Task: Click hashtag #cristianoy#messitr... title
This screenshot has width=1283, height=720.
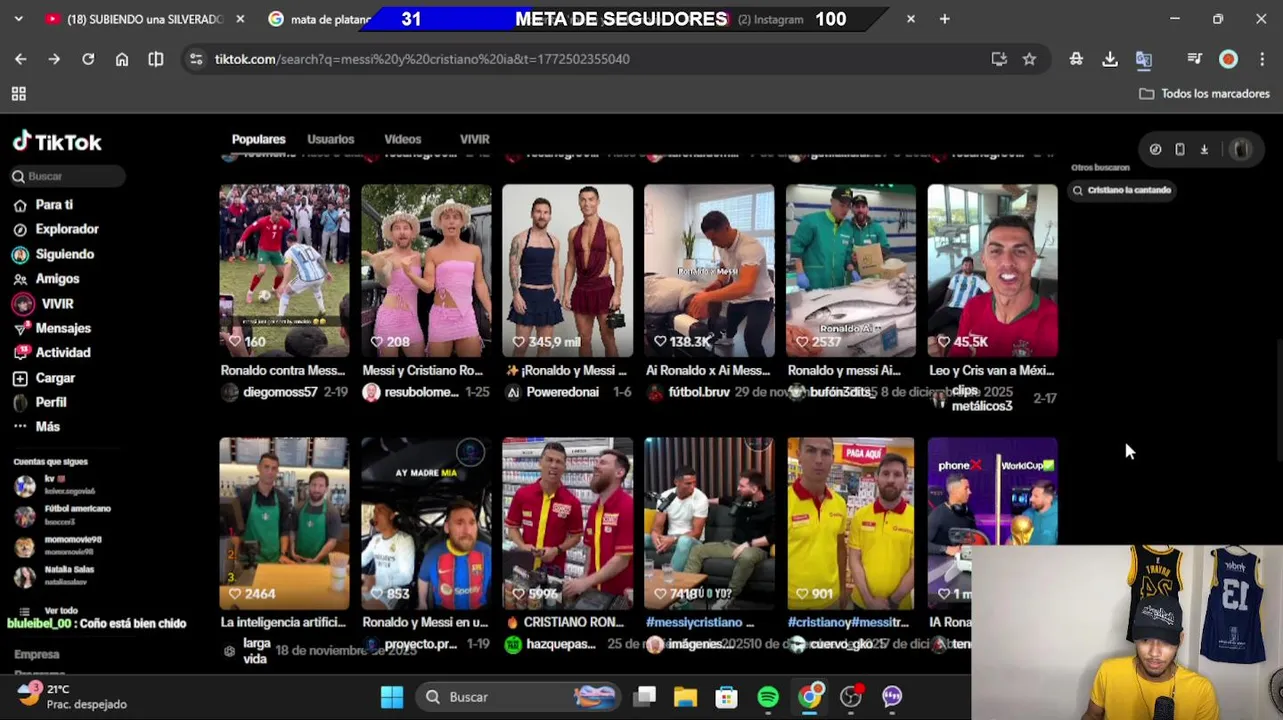Action: pyautogui.click(x=848, y=622)
